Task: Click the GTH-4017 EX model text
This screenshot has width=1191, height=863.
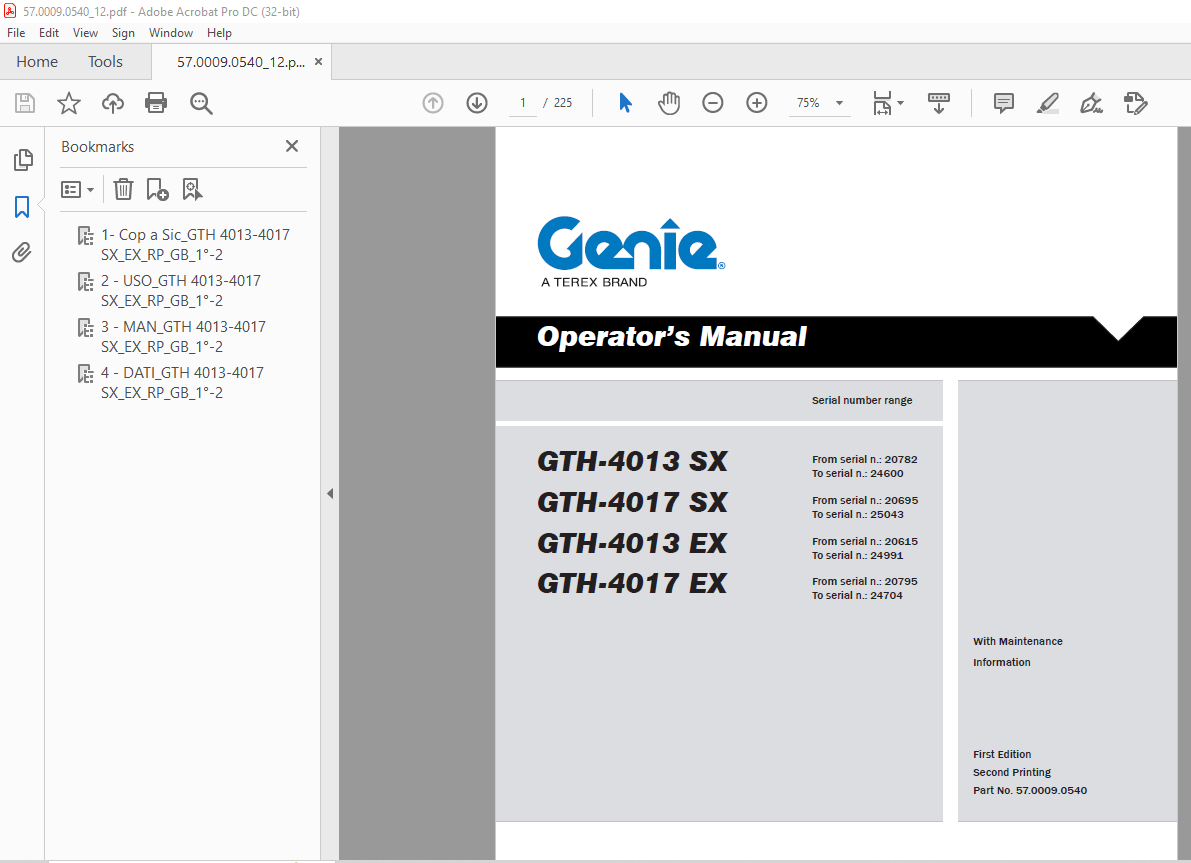Action: (632, 583)
